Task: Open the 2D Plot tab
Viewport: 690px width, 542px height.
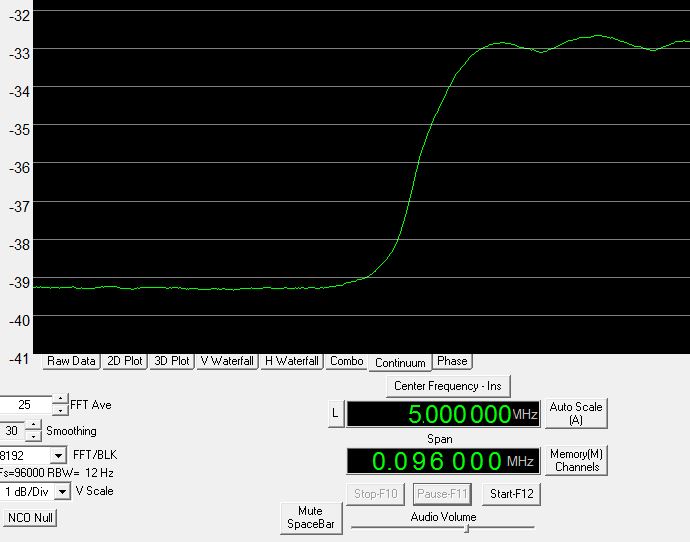Action: (125, 361)
